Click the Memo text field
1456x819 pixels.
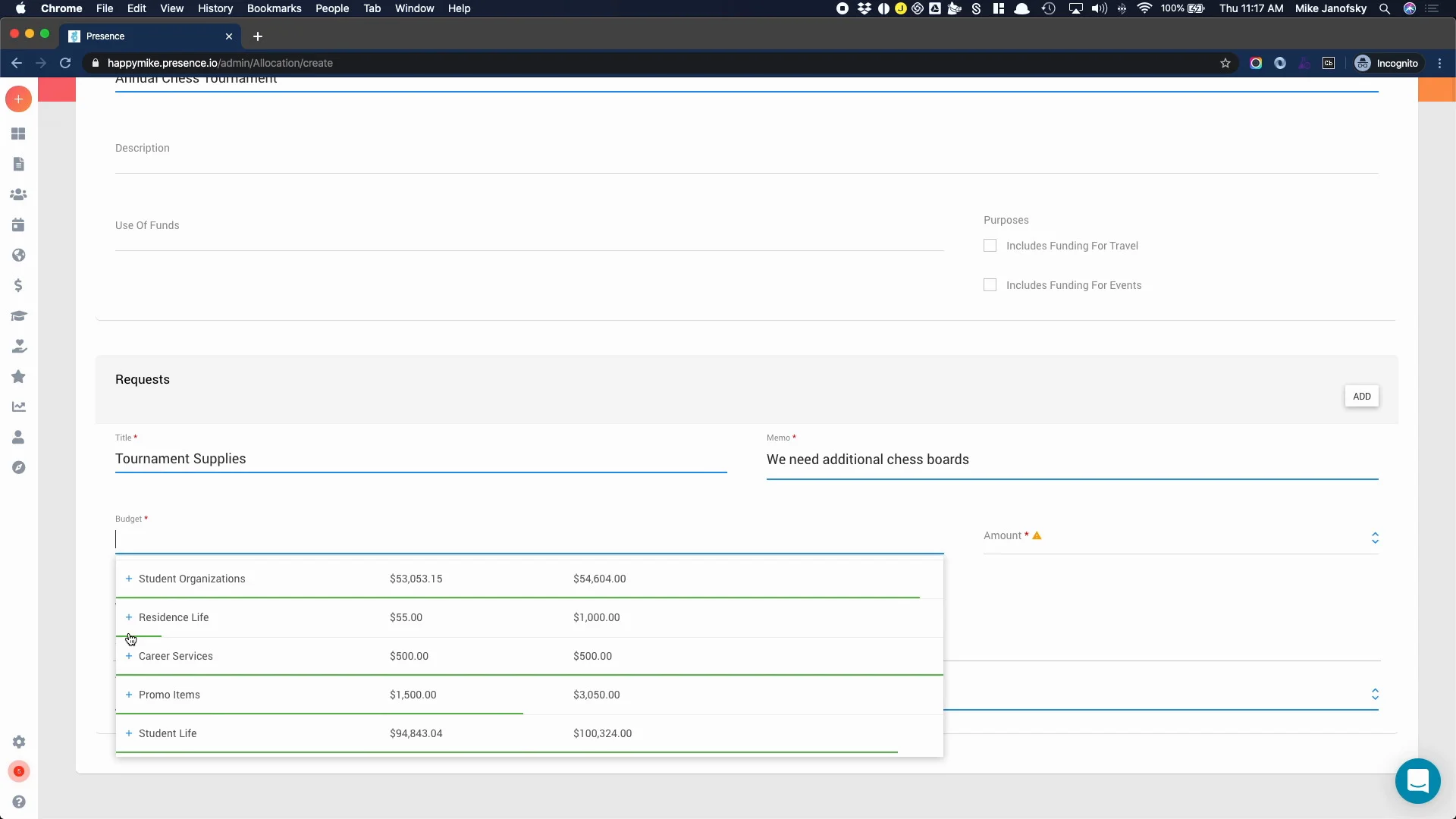click(1071, 460)
